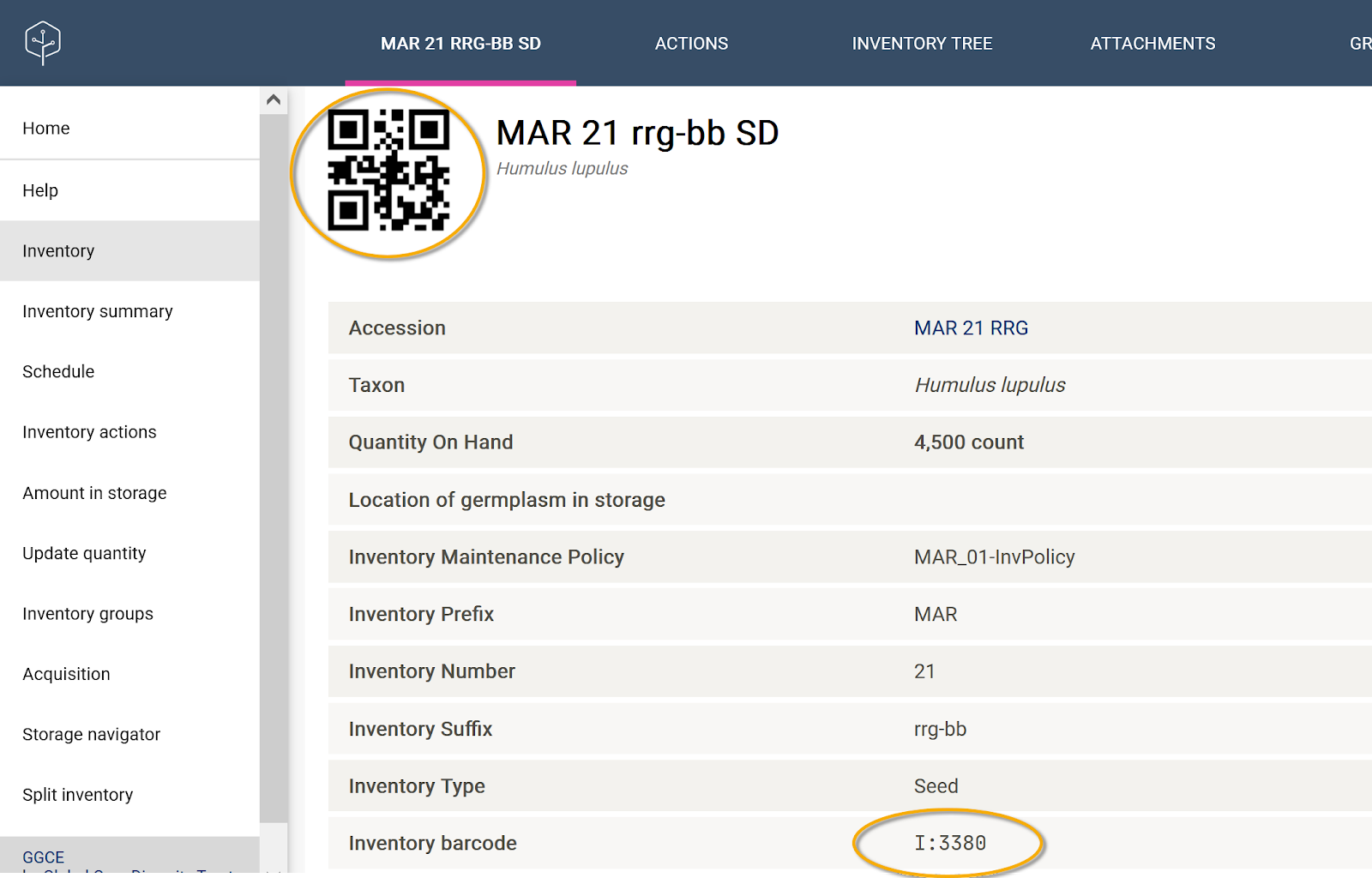Open Help from the sidebar
The height and width of the screenshot is (878, 1372).
129,190
